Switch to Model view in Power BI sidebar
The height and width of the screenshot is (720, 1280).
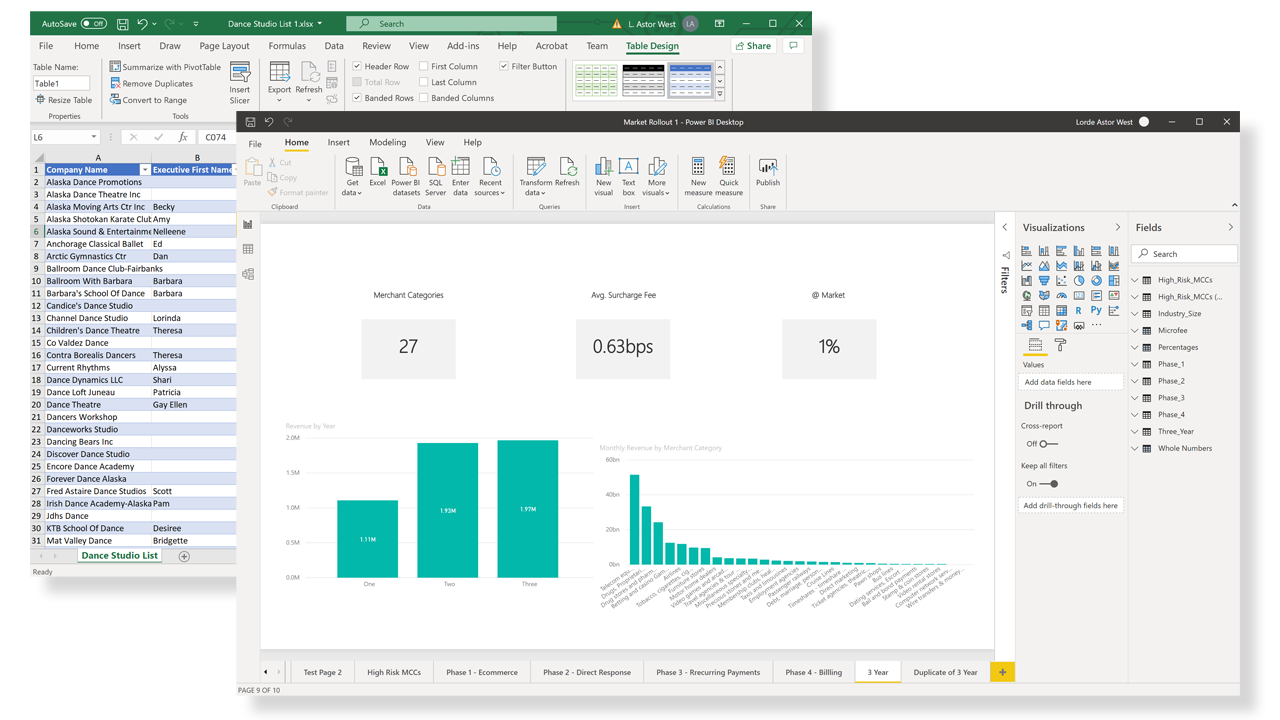point(248,274)
